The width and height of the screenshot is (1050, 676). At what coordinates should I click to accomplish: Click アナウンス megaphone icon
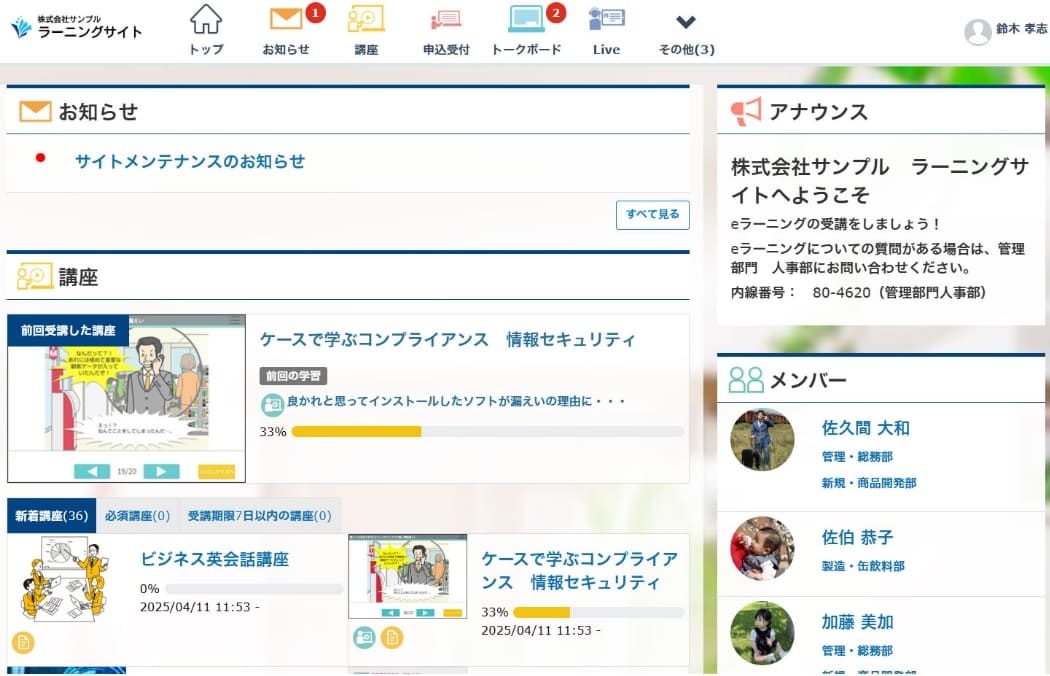[x=746, y=111]
